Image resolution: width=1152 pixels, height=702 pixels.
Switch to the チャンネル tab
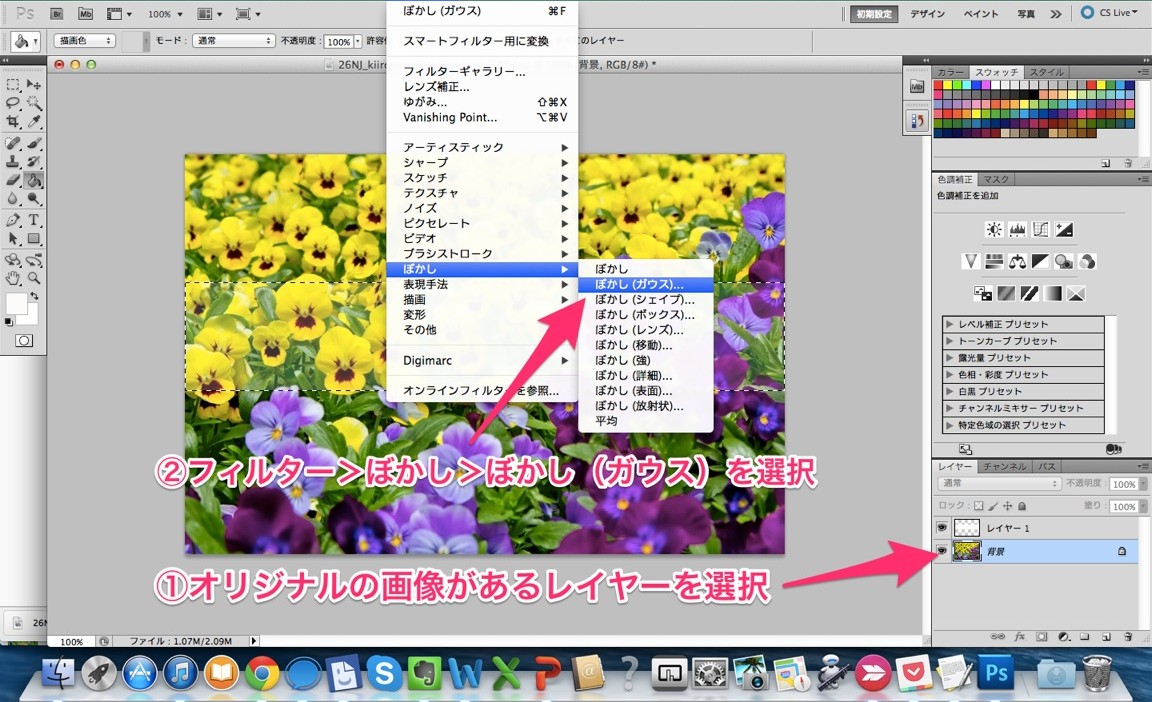coord(1005,467)
